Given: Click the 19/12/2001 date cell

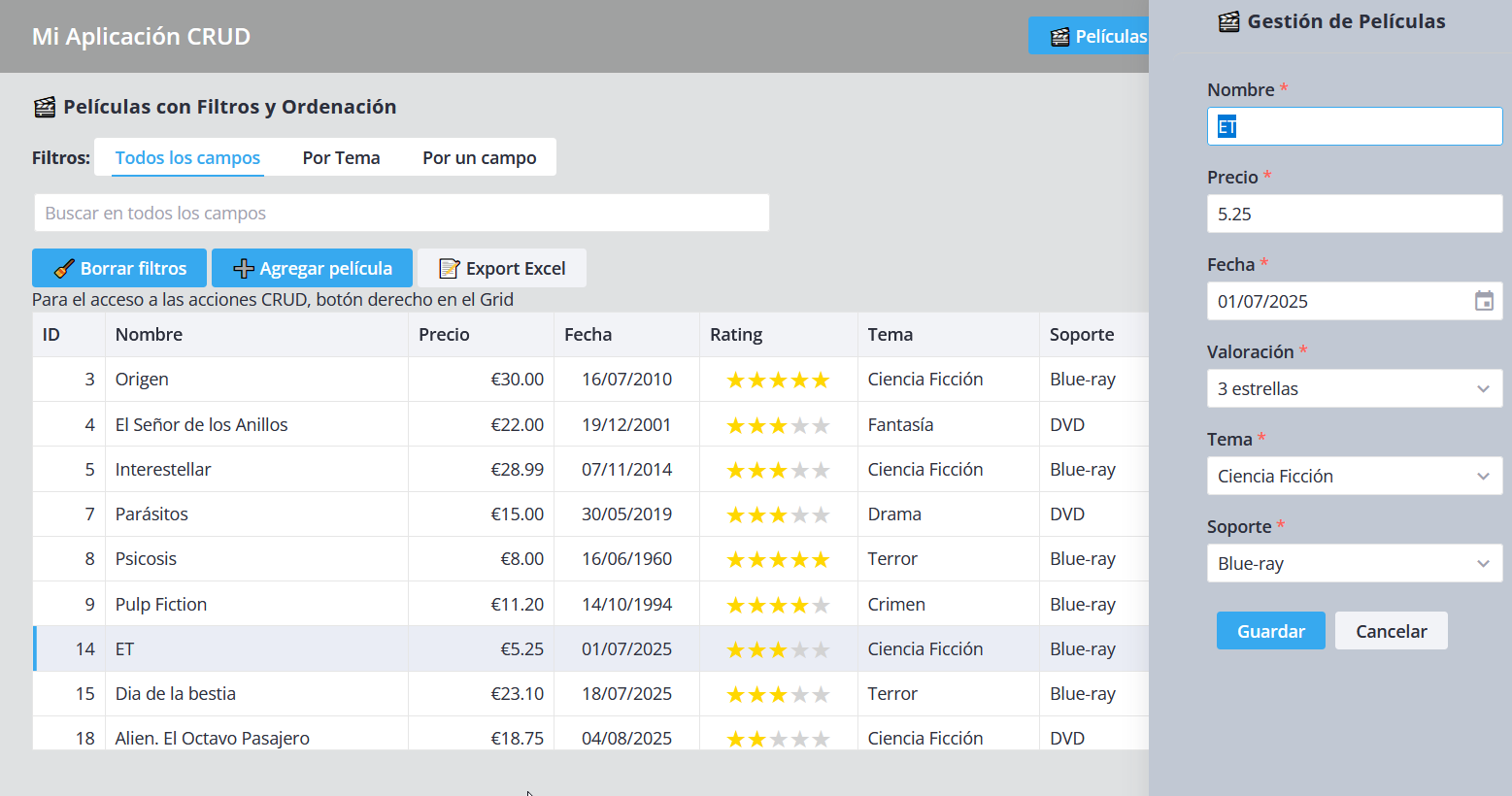Looking at the screenshot, I should tap(626, 424).
